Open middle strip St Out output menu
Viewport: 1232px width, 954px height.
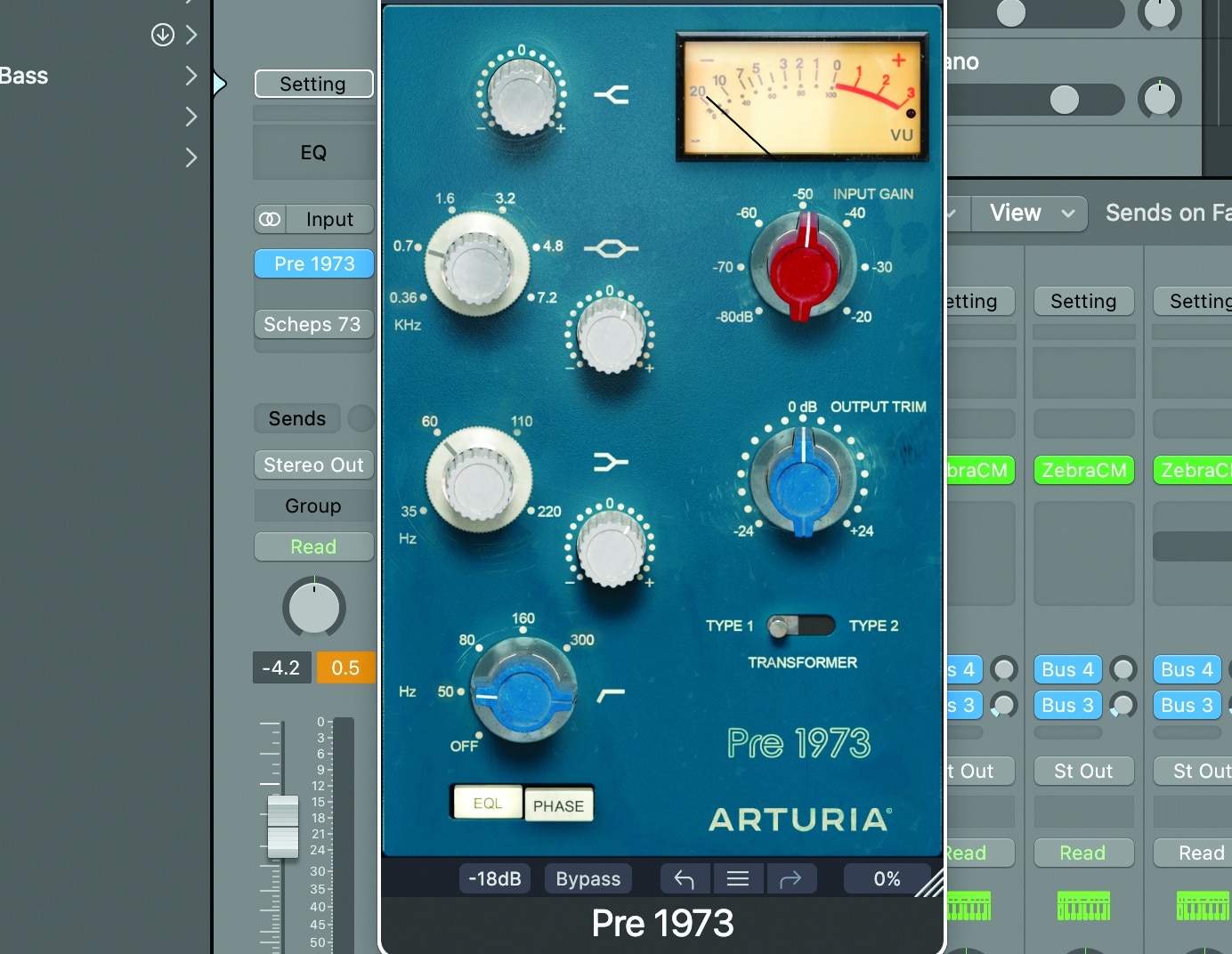1083,771
